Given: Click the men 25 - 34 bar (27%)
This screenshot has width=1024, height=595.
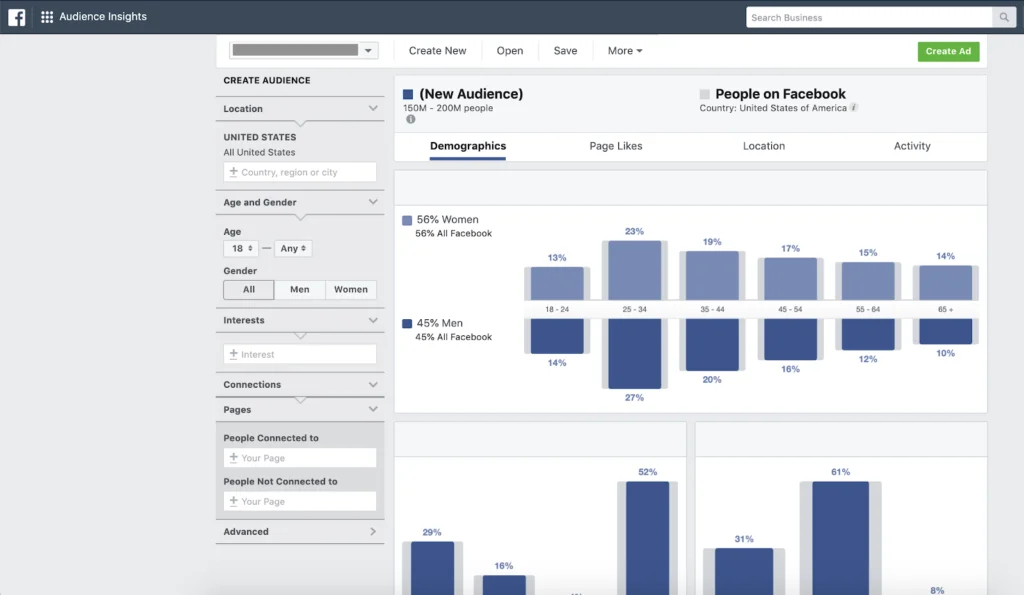Looking at the screenshot, I should click(634, 353).
